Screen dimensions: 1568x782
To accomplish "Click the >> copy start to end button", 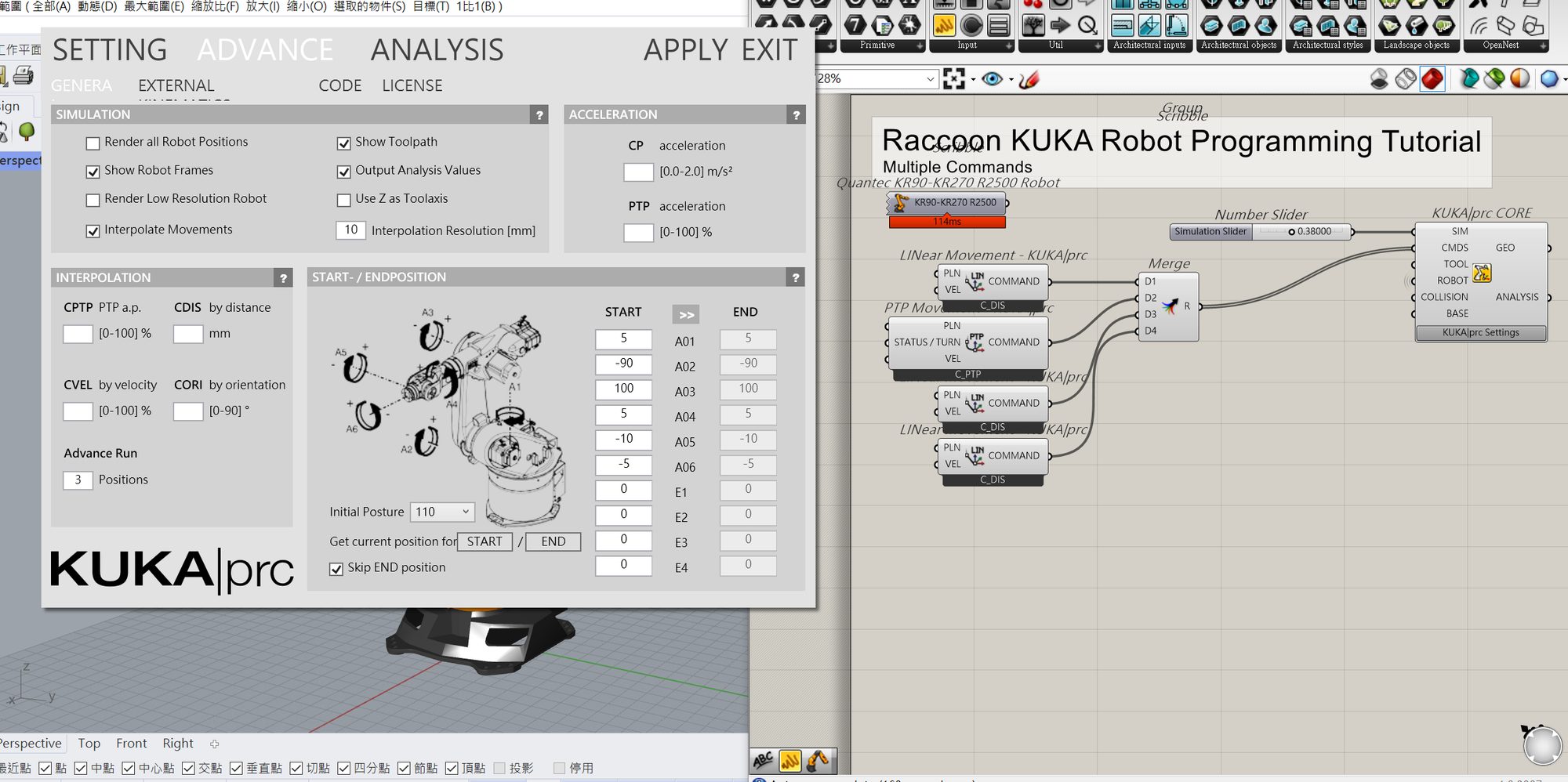I will tap(686, 314).
